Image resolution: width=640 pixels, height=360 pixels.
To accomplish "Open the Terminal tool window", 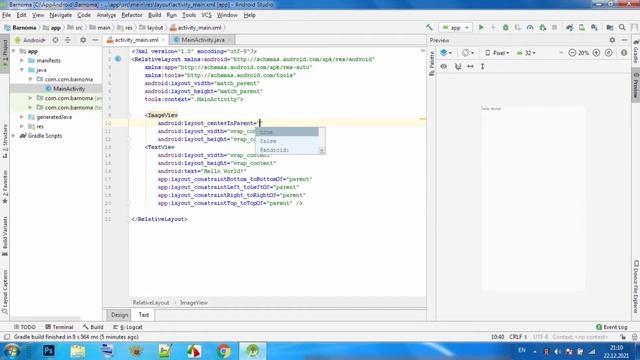I will point(59,327).
